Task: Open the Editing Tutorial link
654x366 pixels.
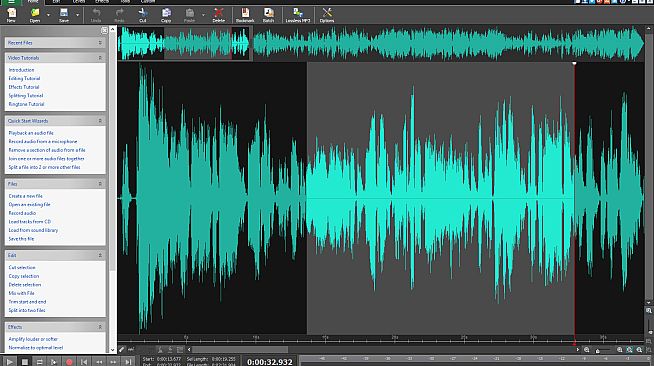Action: click(24, 78)
